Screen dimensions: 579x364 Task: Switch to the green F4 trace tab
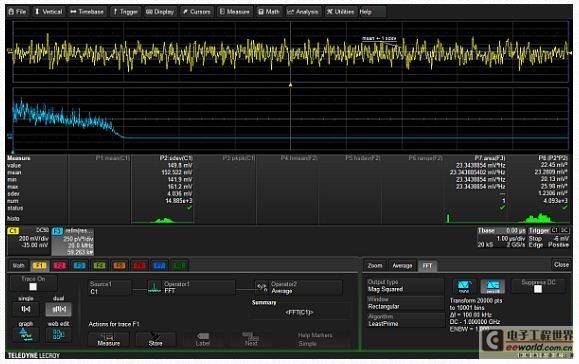99,265
